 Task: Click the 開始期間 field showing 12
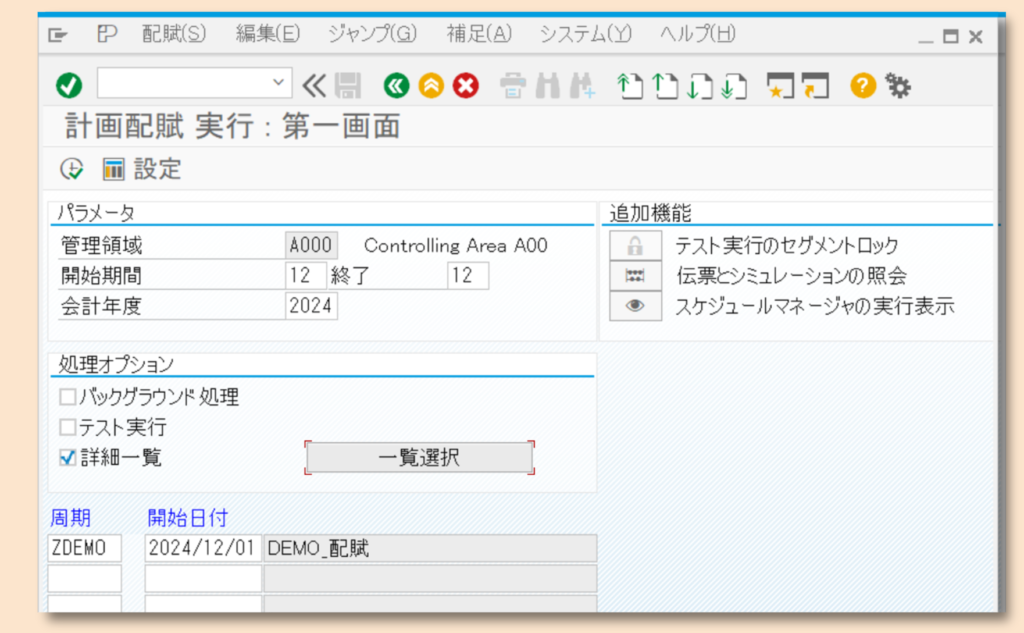tap(306, 276)
